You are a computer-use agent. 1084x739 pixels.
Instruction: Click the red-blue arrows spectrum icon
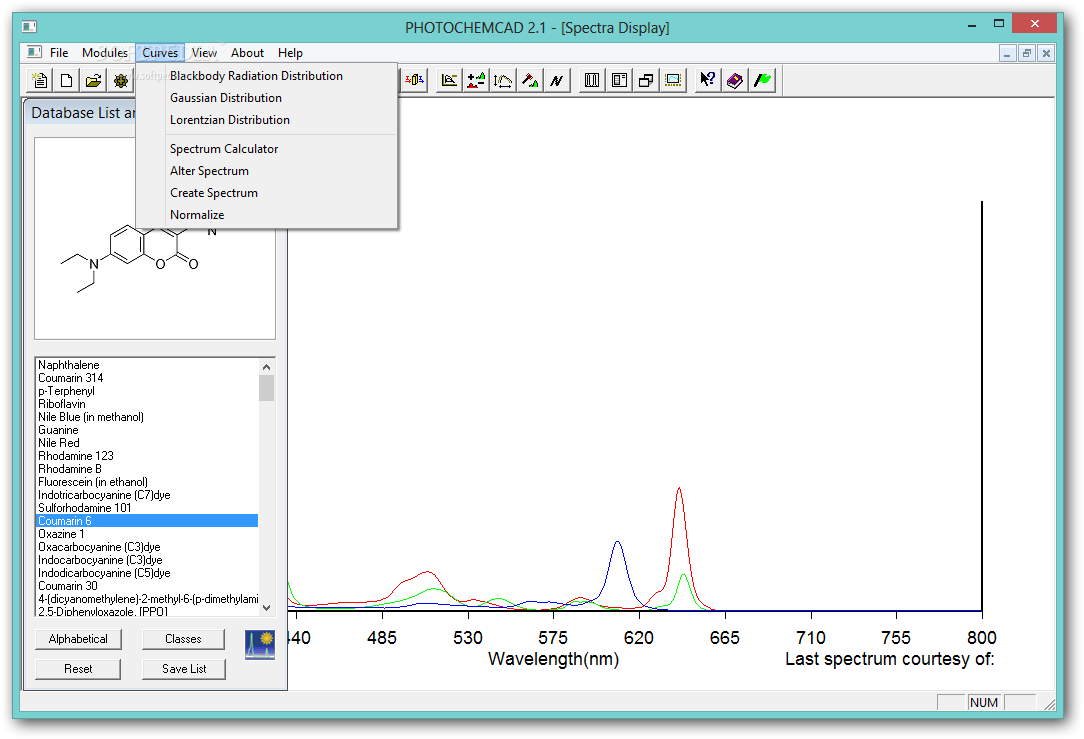click(x=414, y=80)
